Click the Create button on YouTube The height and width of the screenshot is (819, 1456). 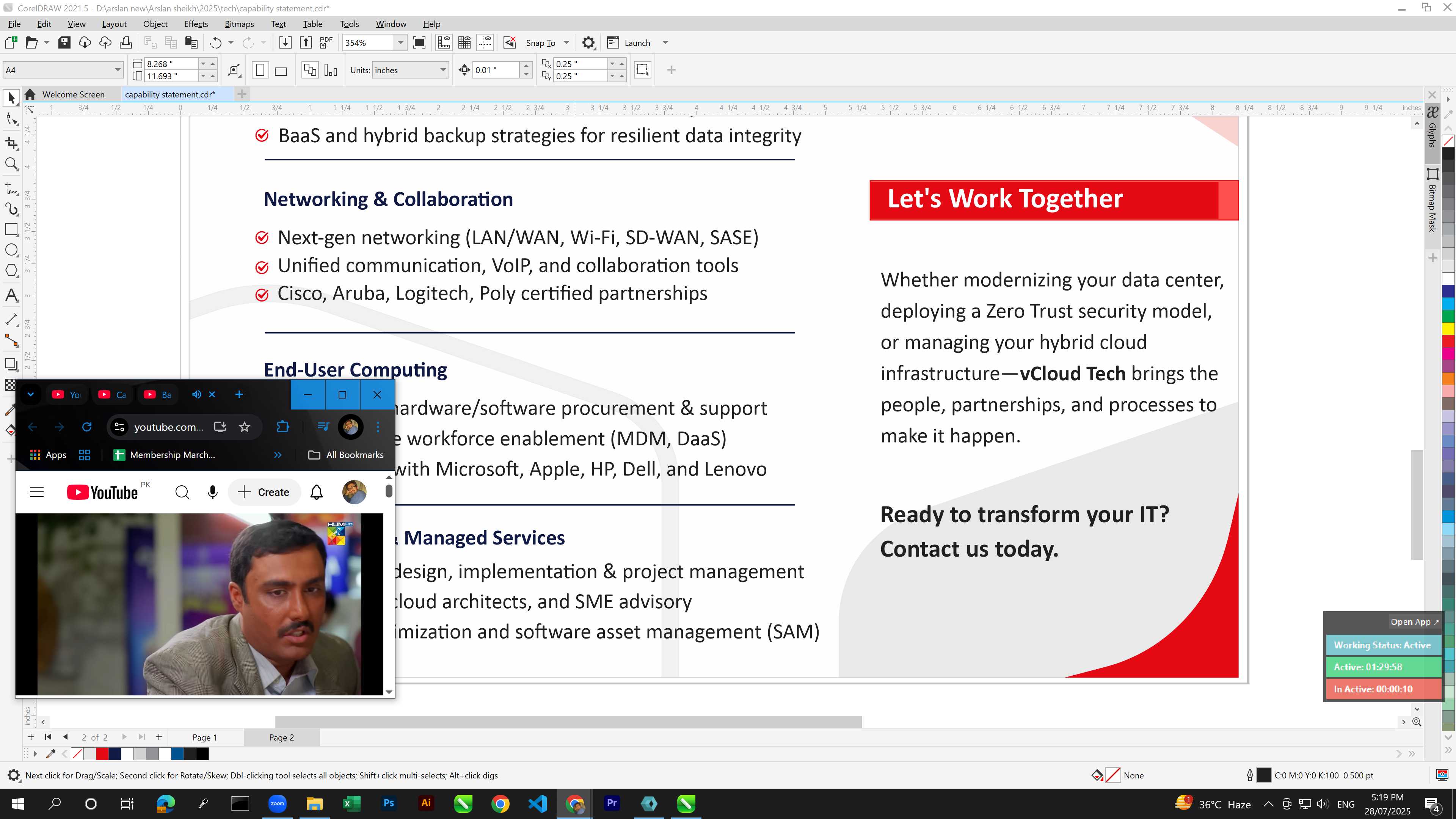pos(264,492)
